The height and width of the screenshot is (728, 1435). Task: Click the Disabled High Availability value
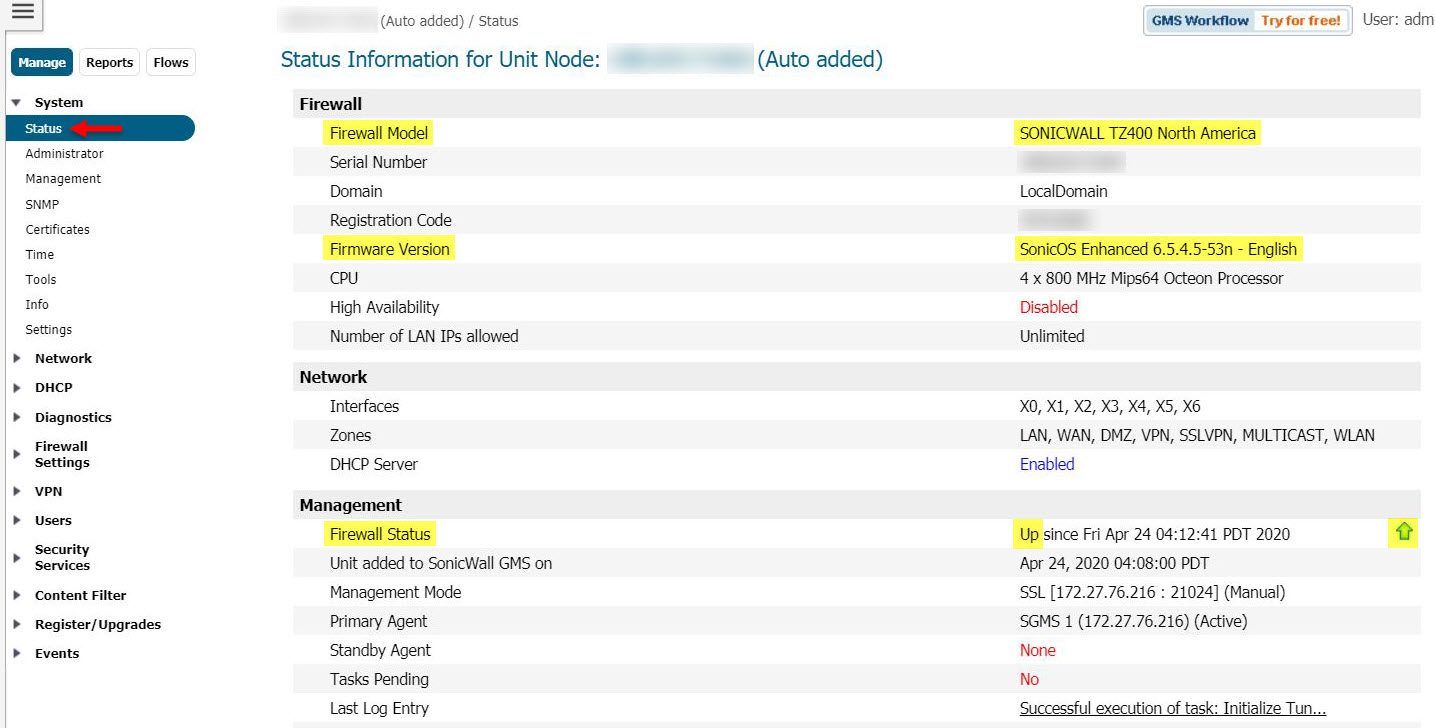click(x=1048, y=307)
